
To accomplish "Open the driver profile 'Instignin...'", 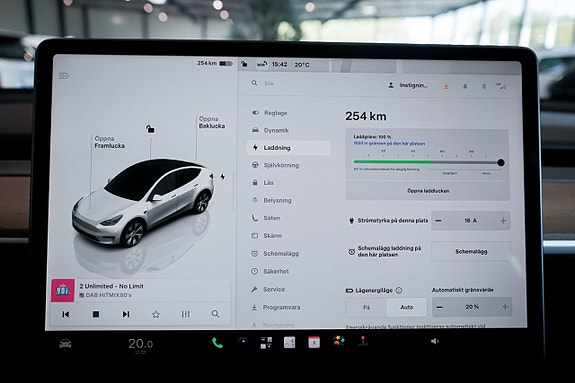I will click(x=408, y=85).
